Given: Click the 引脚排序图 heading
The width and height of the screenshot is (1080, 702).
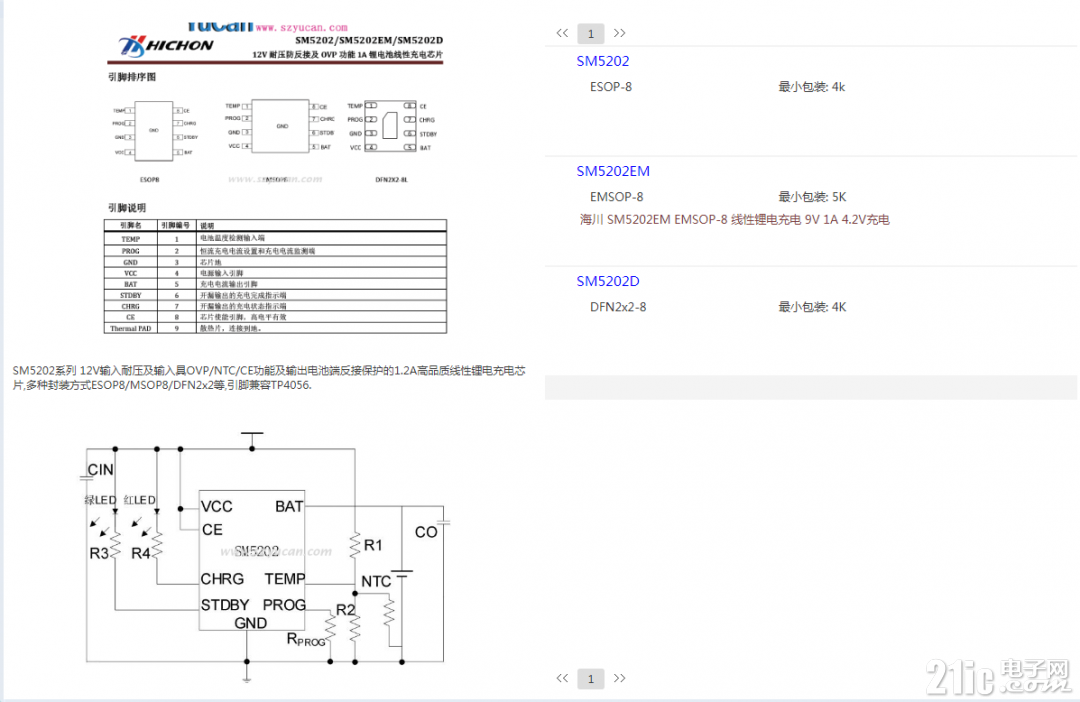Looking at the screenshot, I should [x=132, y=77].
